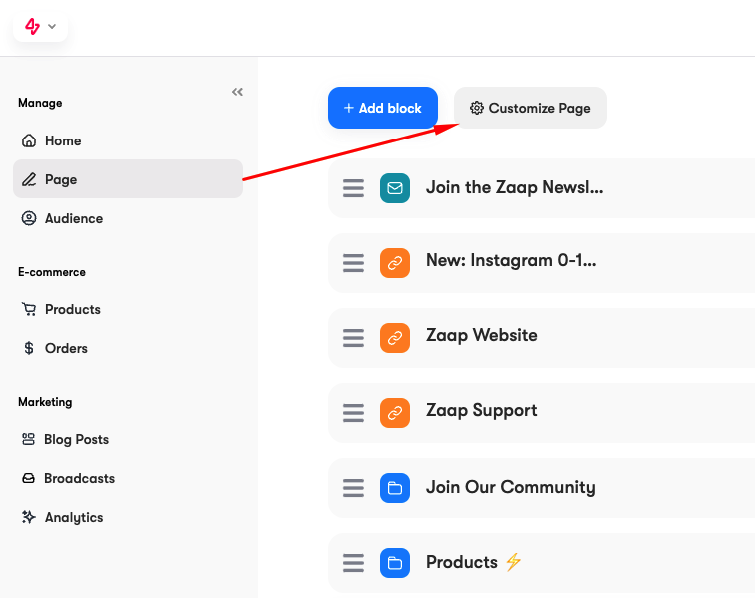Viewport: 755px width, 598px height.
Task: Open Customize Page settings
Action: coord(530,108)
